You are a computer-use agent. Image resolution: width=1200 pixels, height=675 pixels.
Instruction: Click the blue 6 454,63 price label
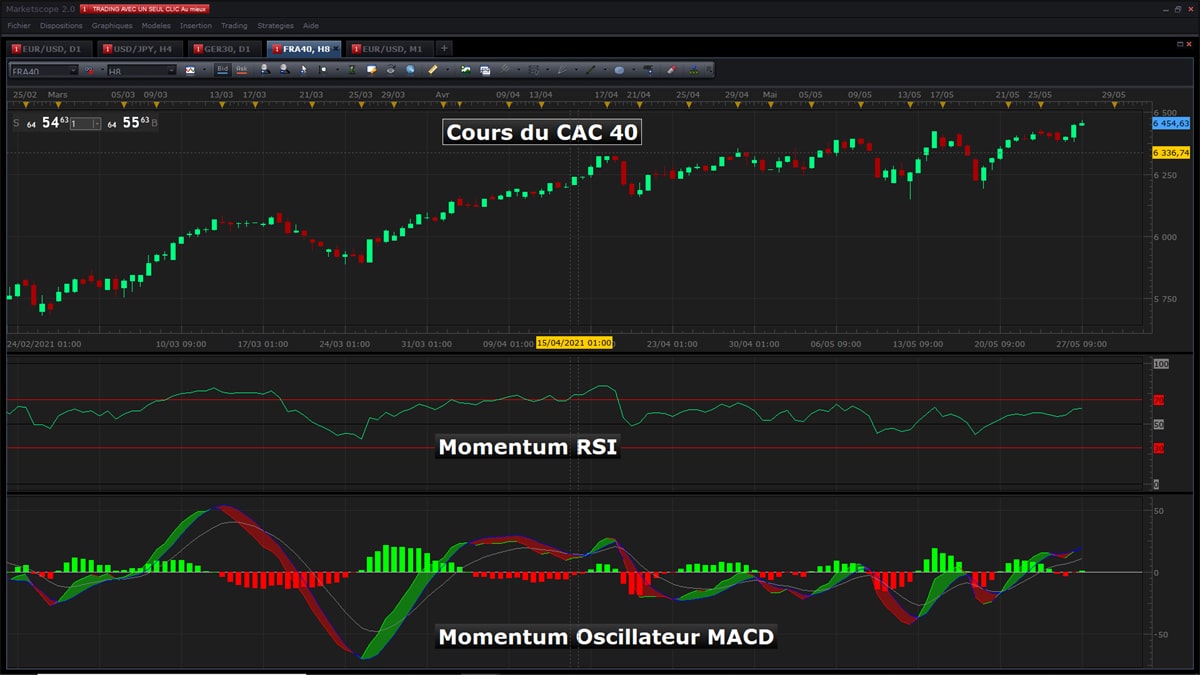pos(1170,123)
